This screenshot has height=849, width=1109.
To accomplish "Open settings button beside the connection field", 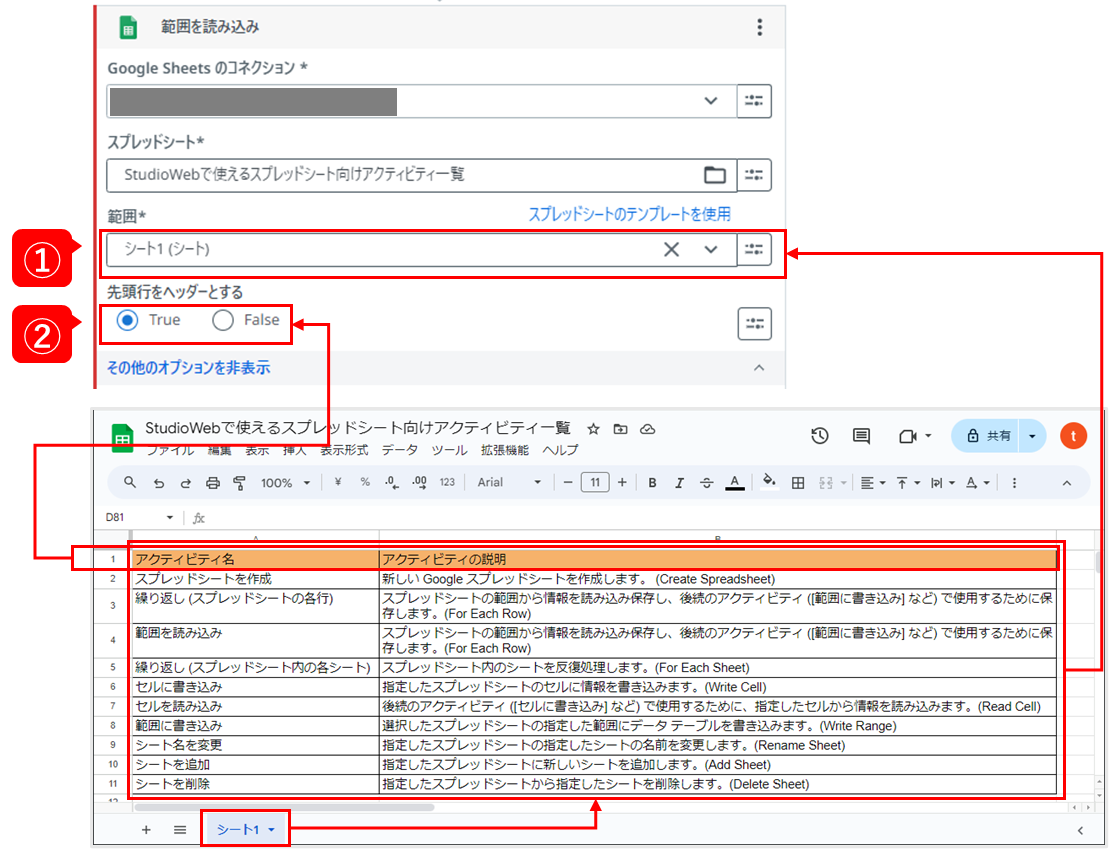I will click(754, 100).
